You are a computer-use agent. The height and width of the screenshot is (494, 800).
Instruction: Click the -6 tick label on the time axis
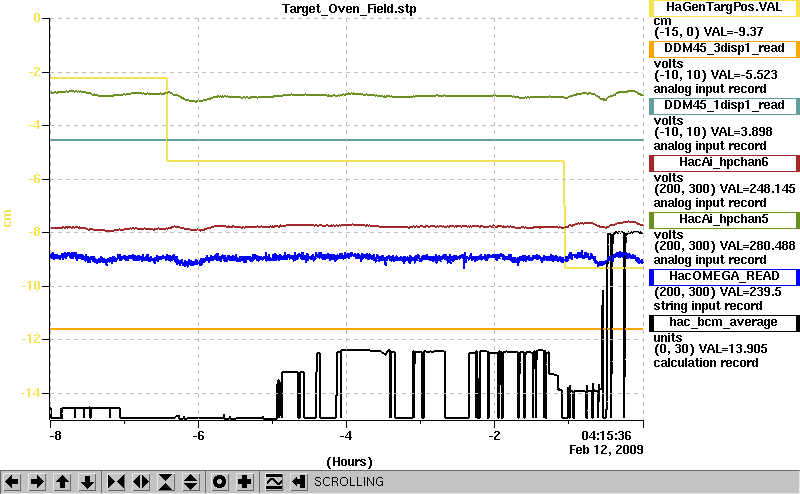(198, 436)
